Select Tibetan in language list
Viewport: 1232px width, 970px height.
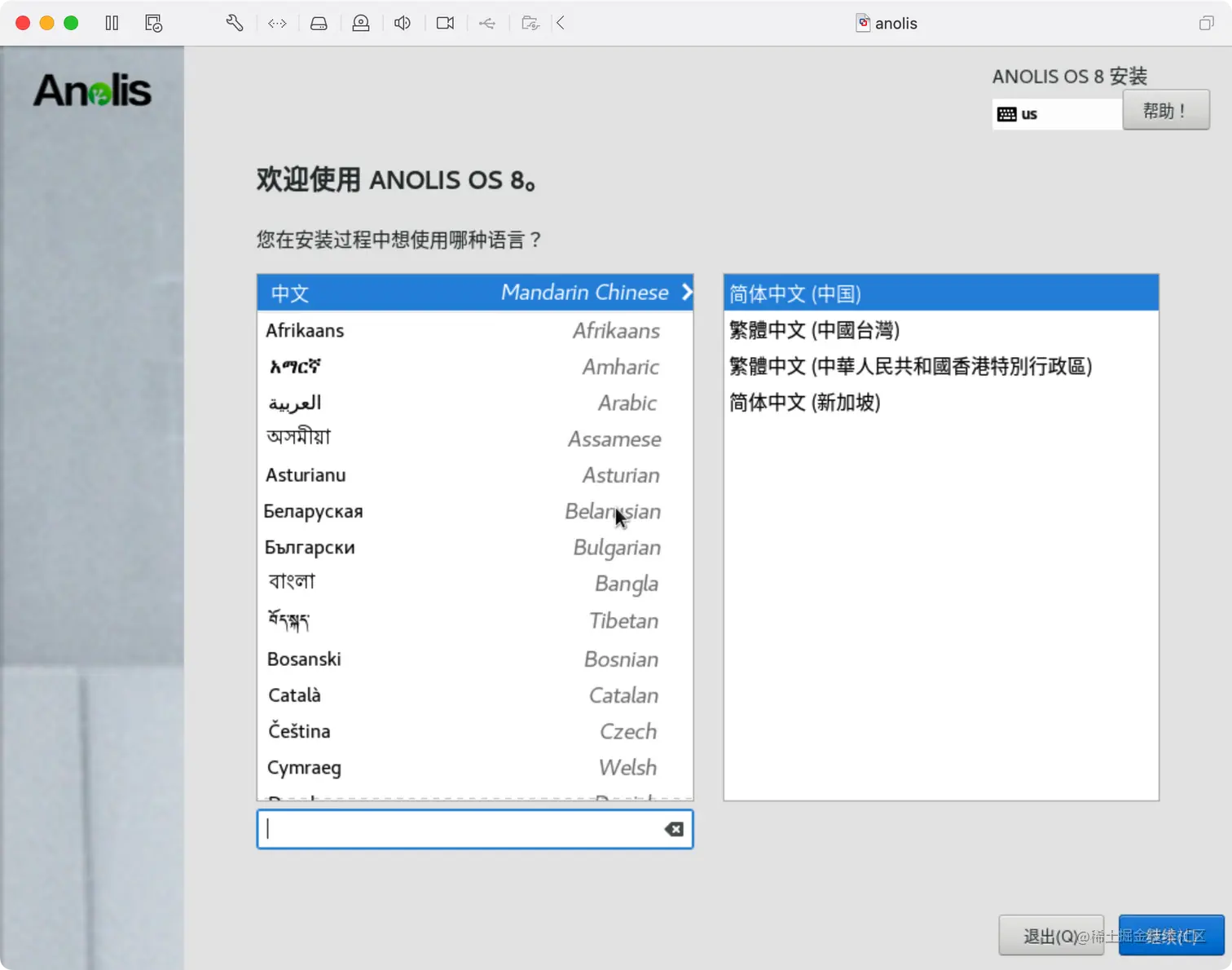475,621
